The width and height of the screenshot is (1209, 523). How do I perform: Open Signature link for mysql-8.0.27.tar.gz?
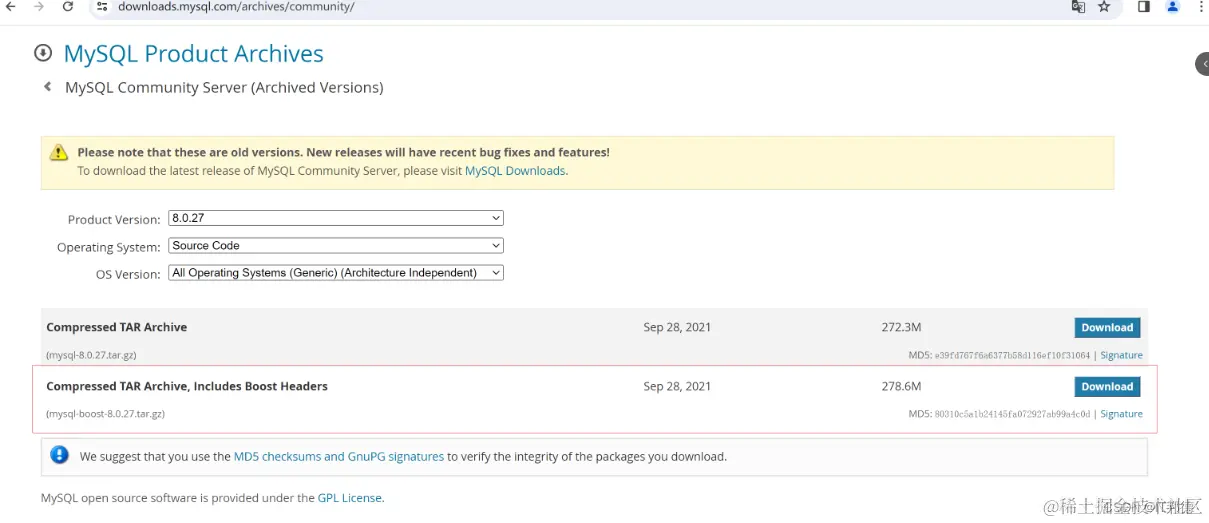1121,355
